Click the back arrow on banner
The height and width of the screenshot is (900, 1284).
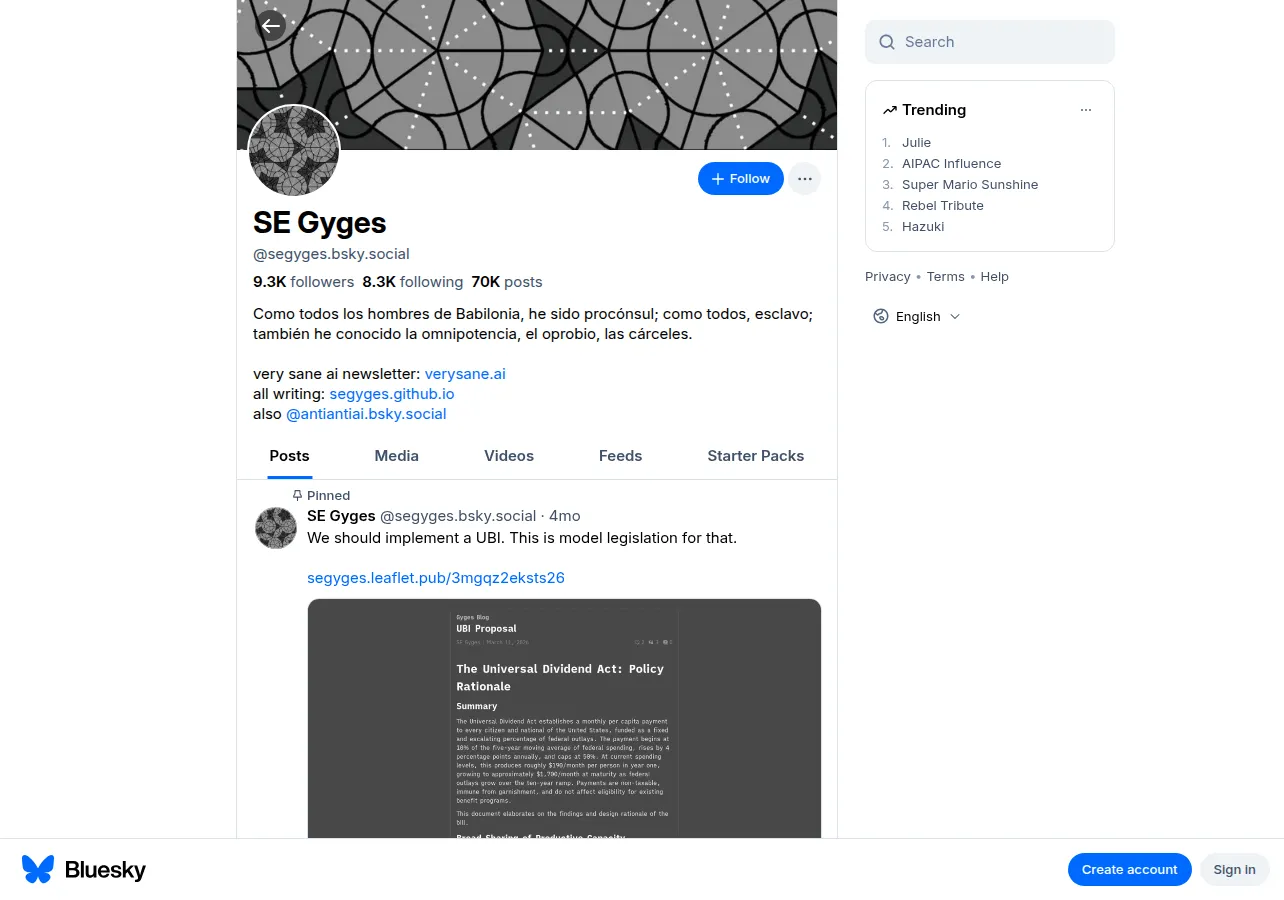(271, 26)
